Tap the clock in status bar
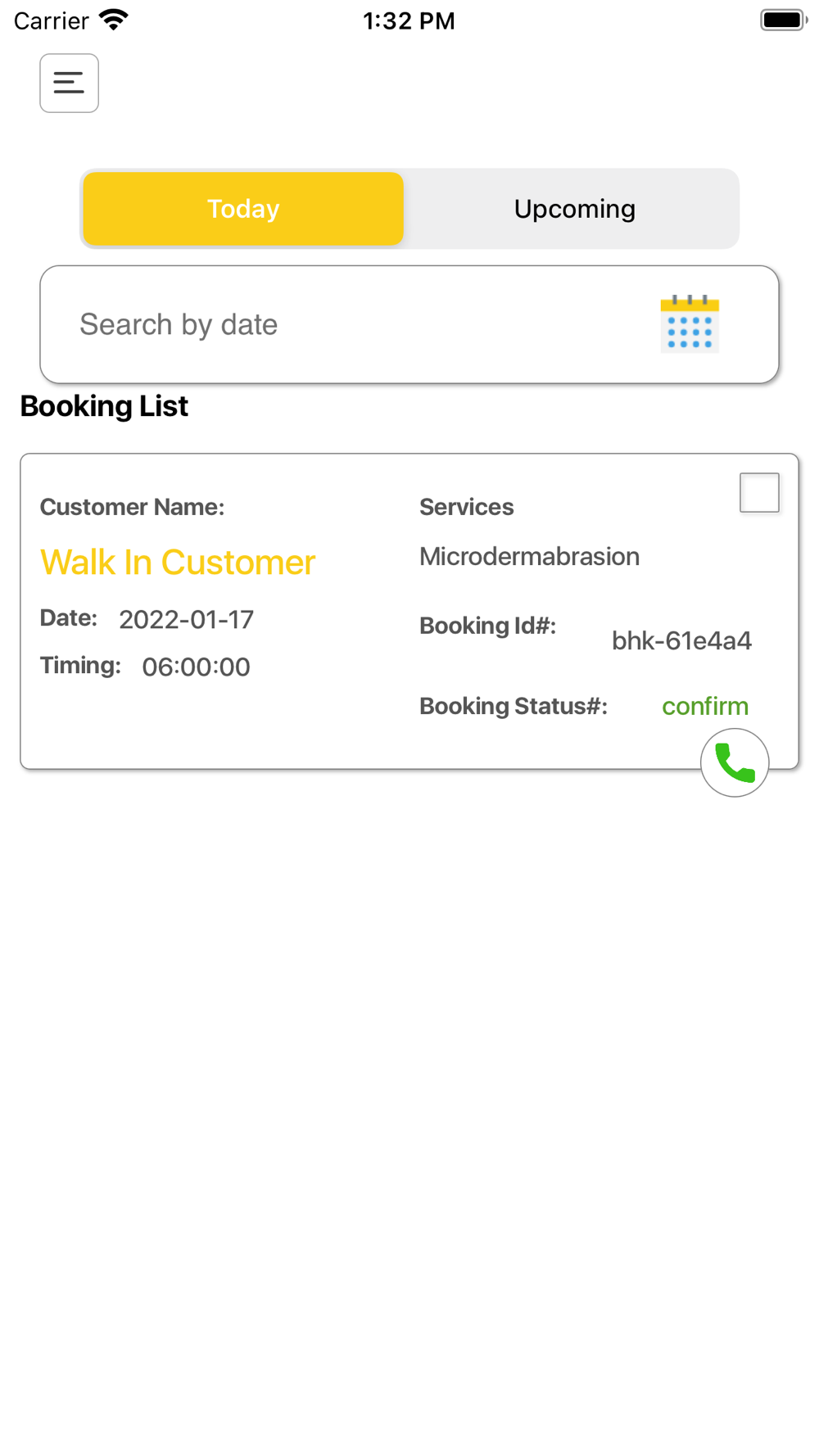819x1456 pixels. coord(409,20)
